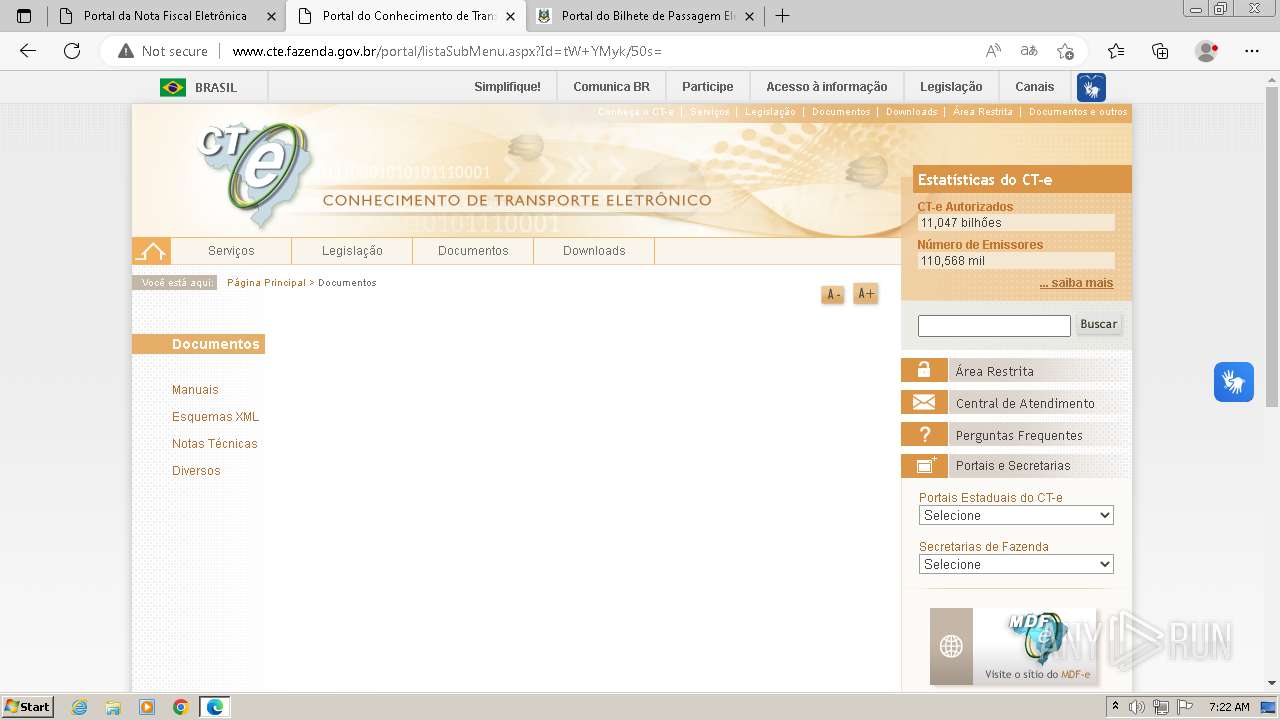Add page to favorites with the star-plus icon
Screen dimensions: 1280x720
pos(1065,51)
